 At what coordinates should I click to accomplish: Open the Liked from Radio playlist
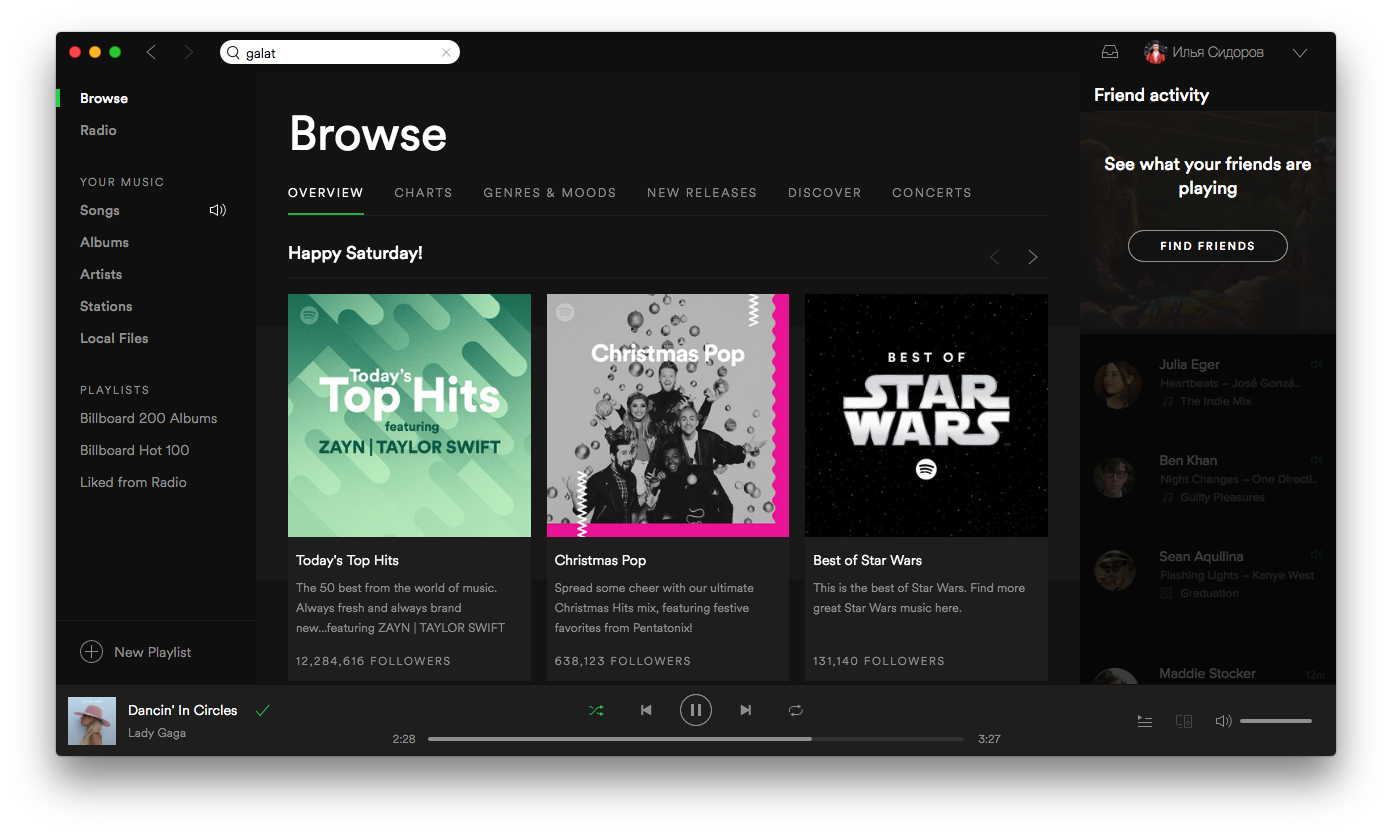pos(133,482)
